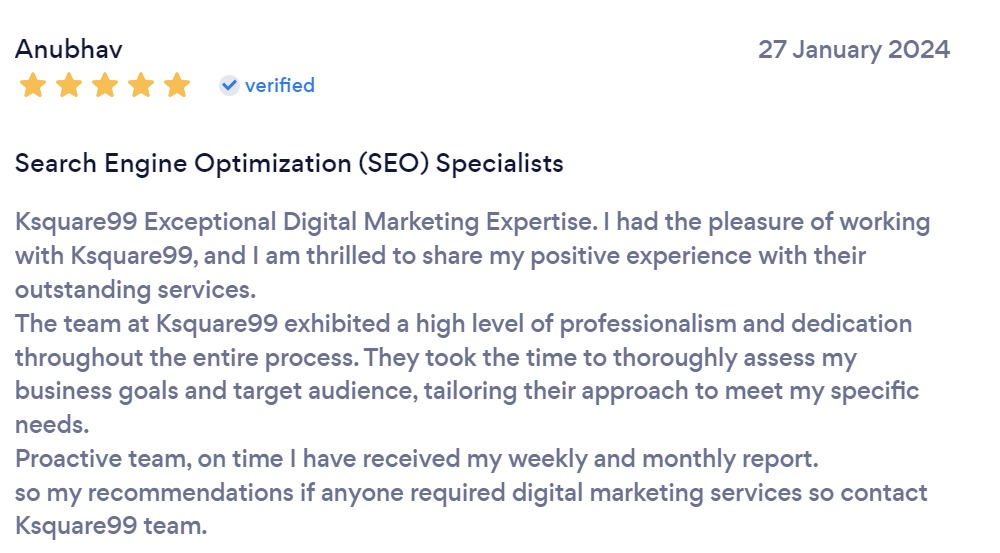Select the reviewer name Anubhav

69,49
